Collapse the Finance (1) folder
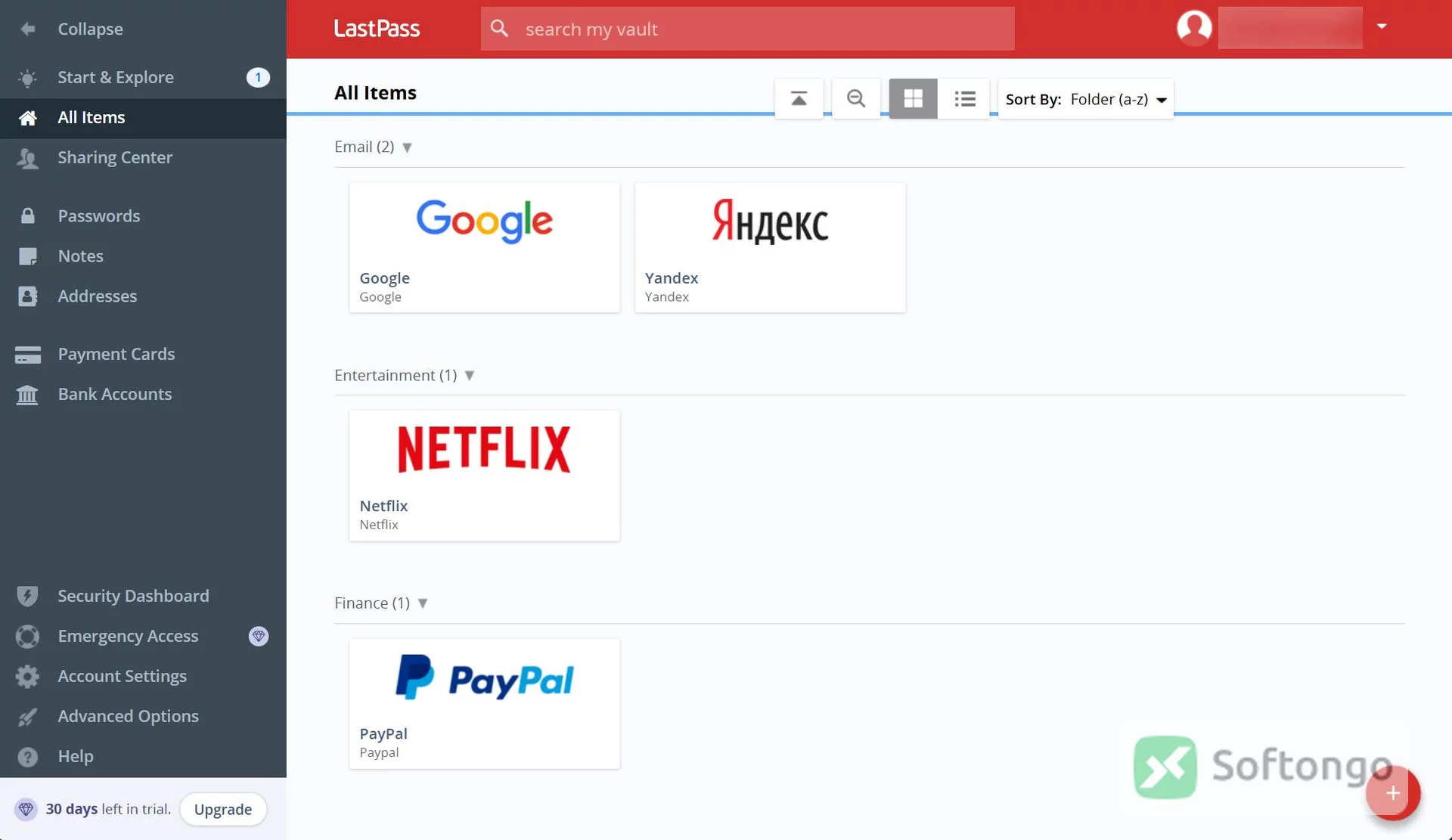Screen dimensions: 1452x840 point(423,603)
